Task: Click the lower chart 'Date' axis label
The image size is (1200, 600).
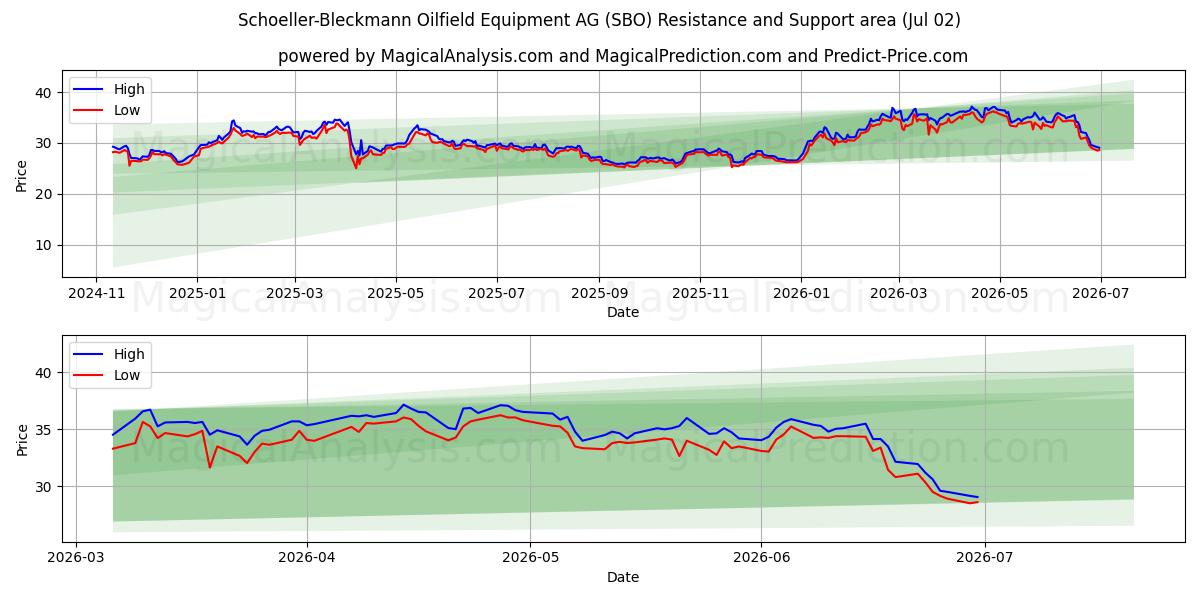Action: (x=623, y=577)
